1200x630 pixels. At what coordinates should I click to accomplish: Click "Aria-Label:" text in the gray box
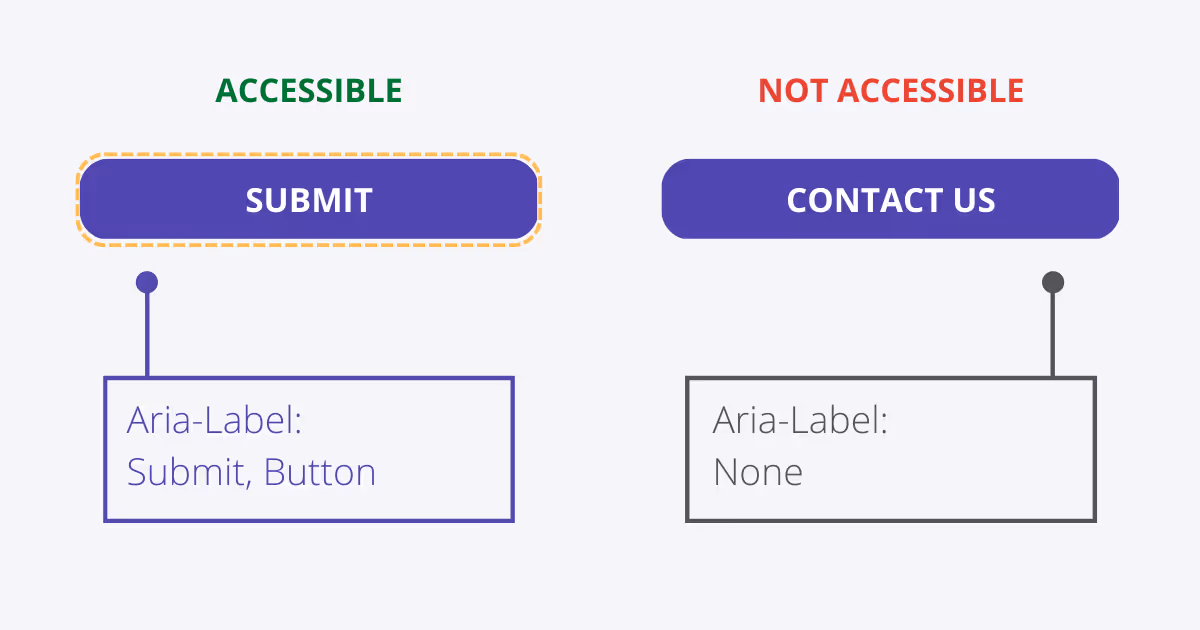[x=800, y=421]
